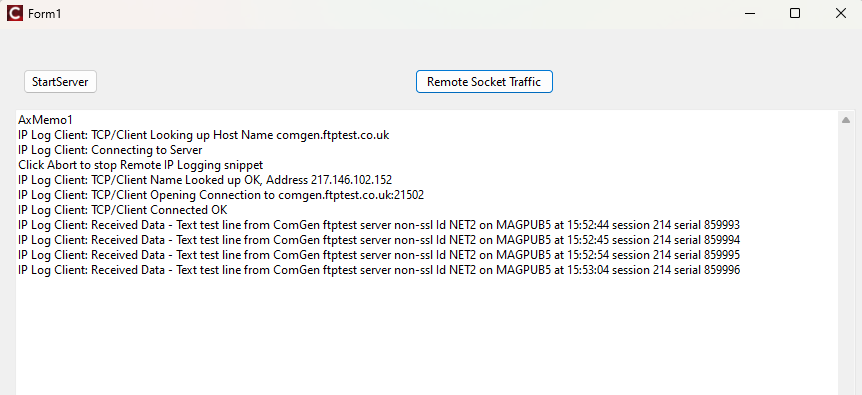Click the log line with serial 859995
The image size is (862, 395).
tap(379, 255)
